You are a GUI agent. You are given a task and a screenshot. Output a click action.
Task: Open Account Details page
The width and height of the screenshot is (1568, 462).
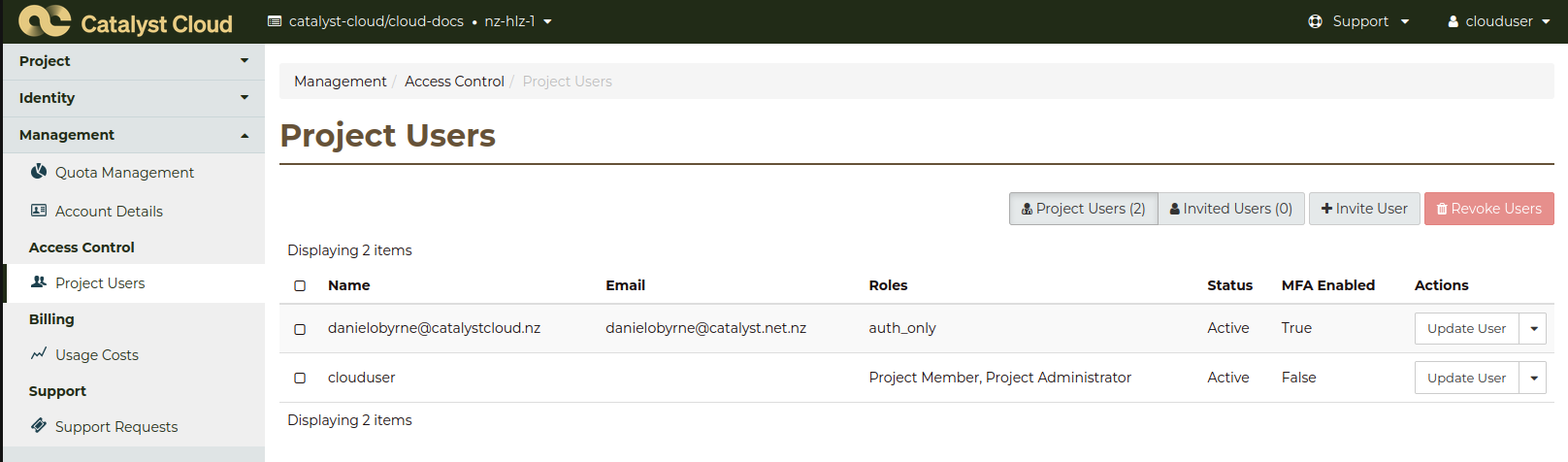click(x=109, y=211)
